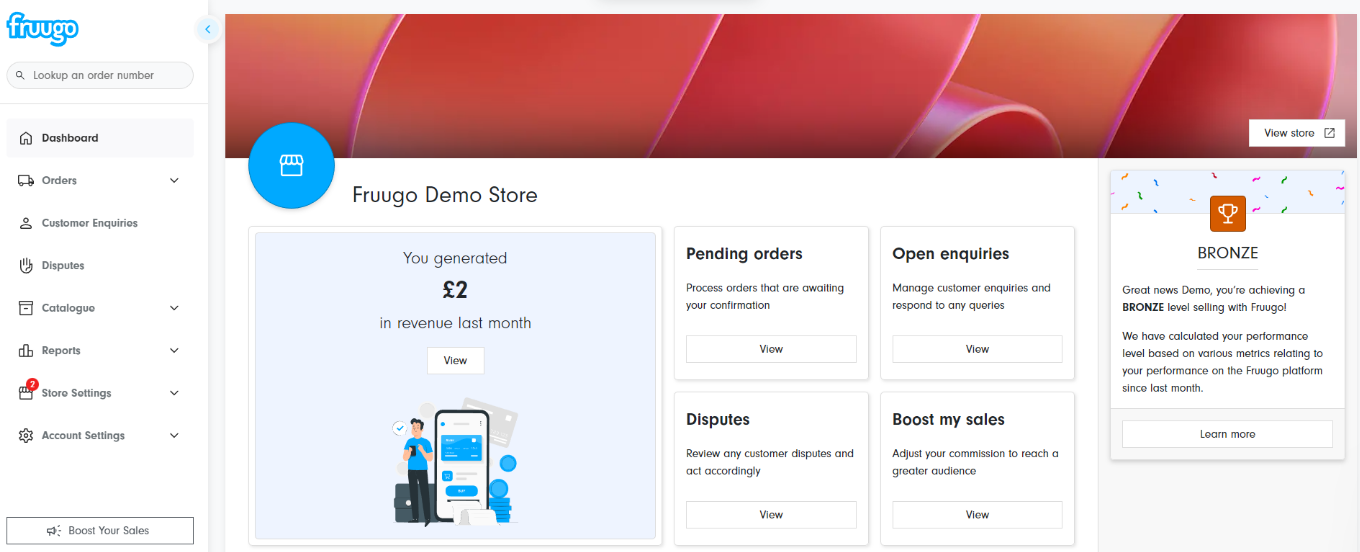
Task: Click the View store button
Action: tap(1297, 133)
